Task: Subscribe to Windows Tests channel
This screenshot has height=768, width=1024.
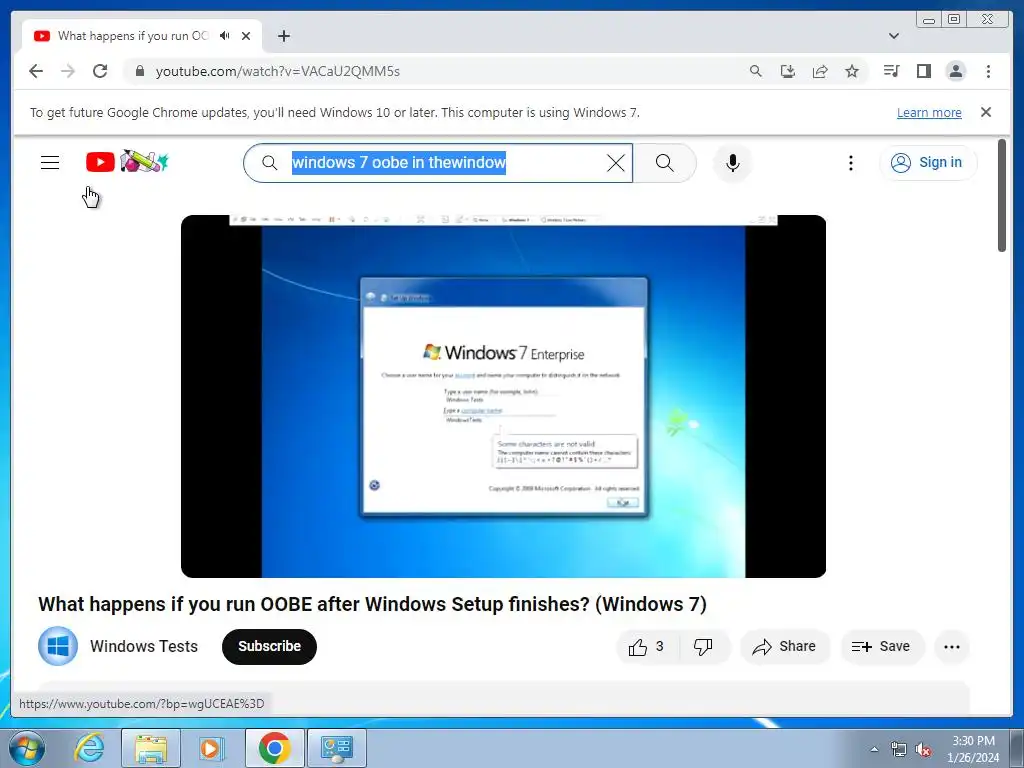Action: [x=269, y=647]
